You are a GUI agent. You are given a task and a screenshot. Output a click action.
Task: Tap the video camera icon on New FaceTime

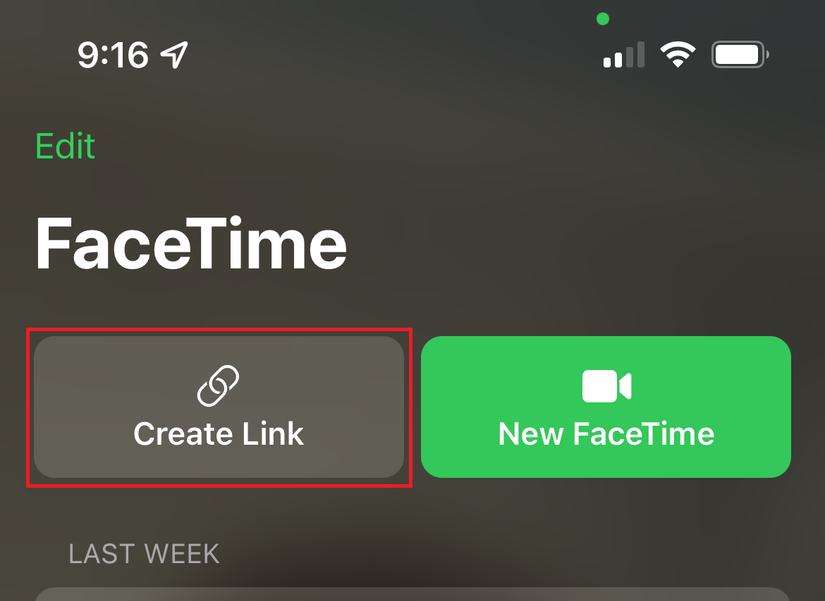(605, 382)
